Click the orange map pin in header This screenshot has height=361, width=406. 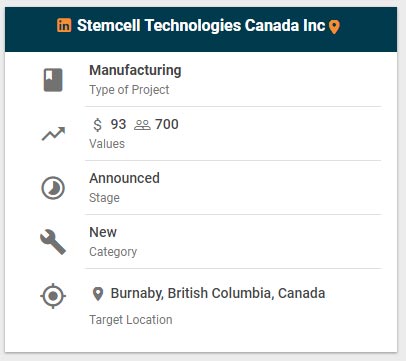tap(334, 27)
